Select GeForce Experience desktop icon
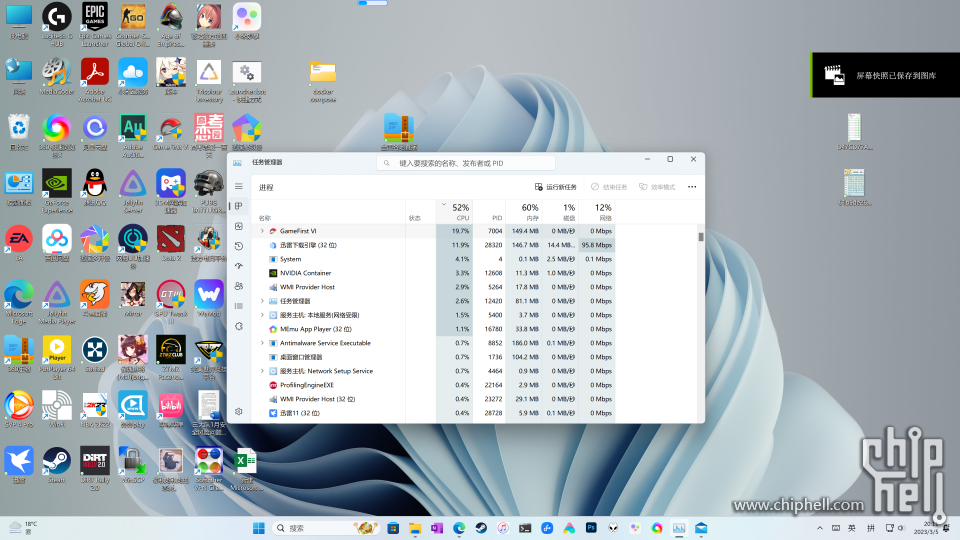The height and width of the screenshot is (540, 960). (57, 191)
